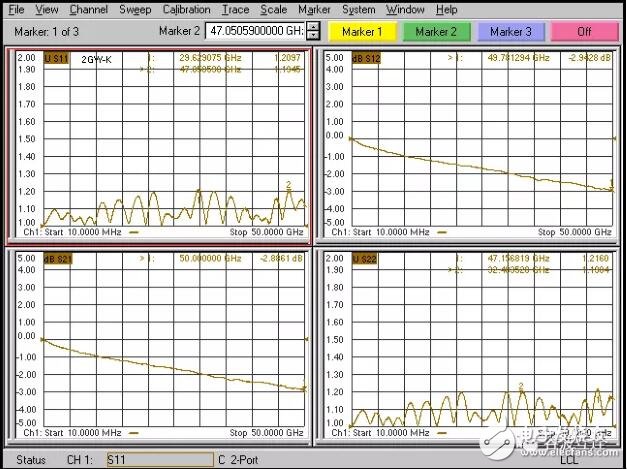The image size is (627, 469).
Task: Open the Trace menu
Action: coord(236,9)
